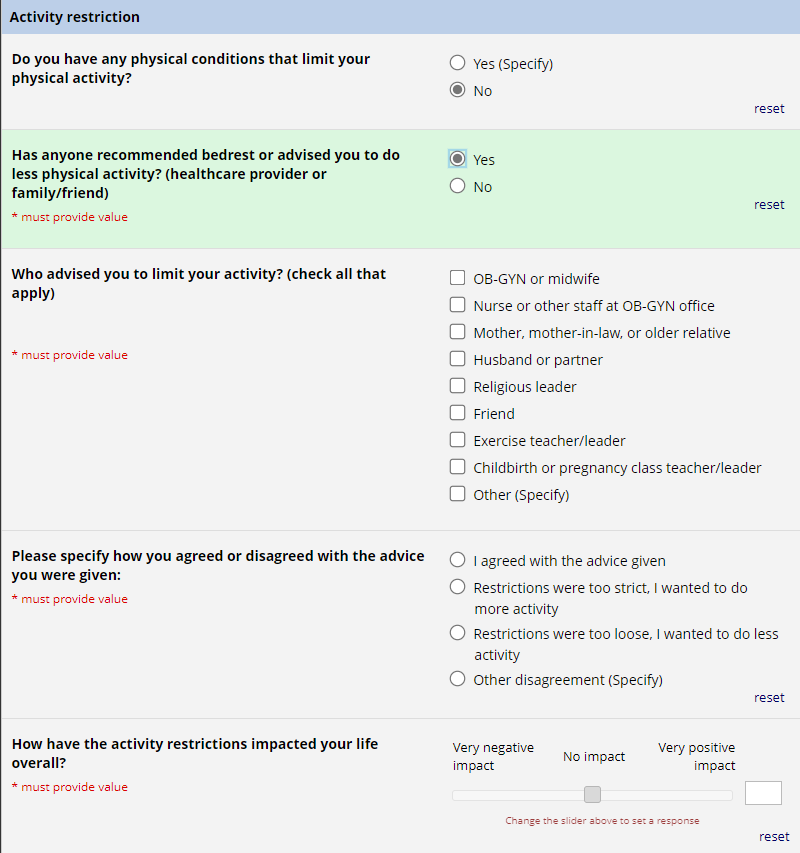The width and height of the screenshot is (800, 853).
Task: Check "Childbirth or pregnancy class teacher/leader"
Action: [x=457, y=466]
